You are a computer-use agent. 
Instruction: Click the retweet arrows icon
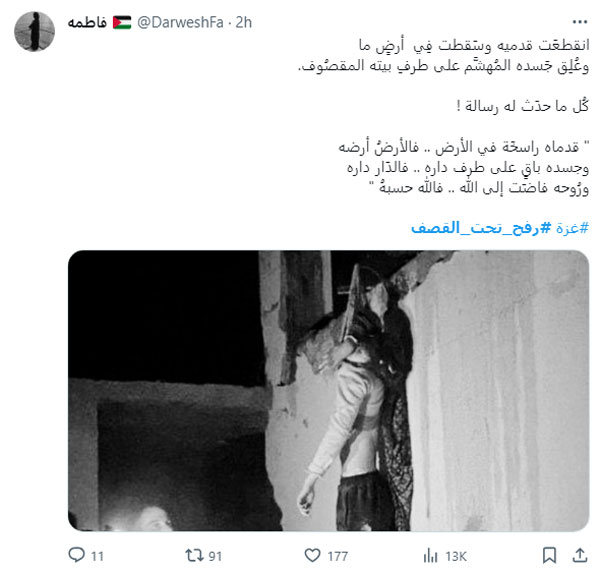pyautogui.click(x=194, y=555)
